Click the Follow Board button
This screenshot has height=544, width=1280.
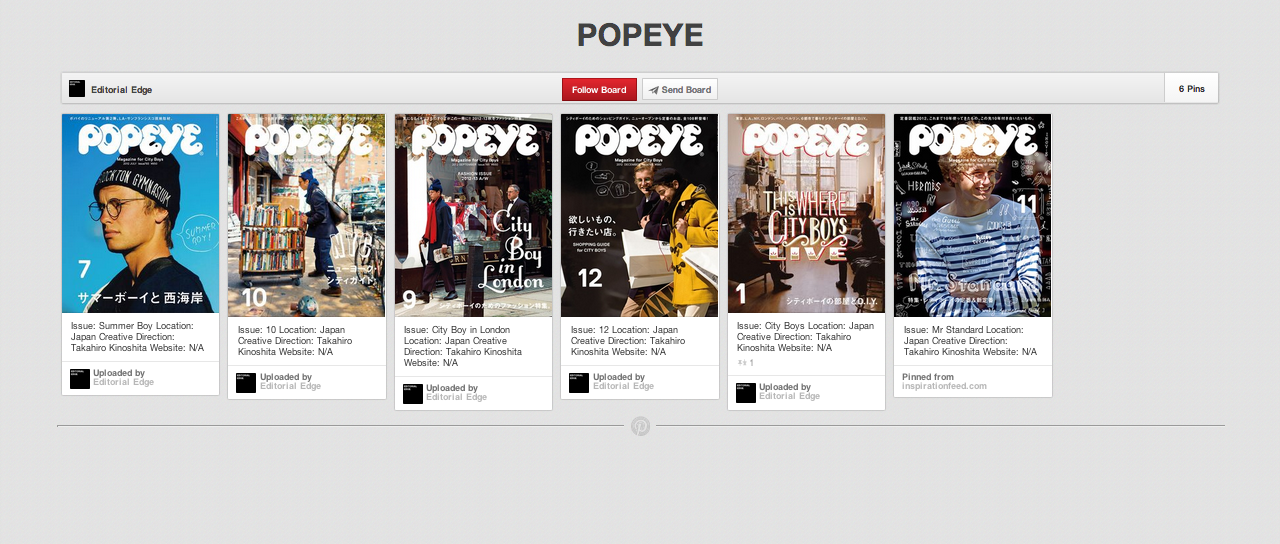pos(599,89)
